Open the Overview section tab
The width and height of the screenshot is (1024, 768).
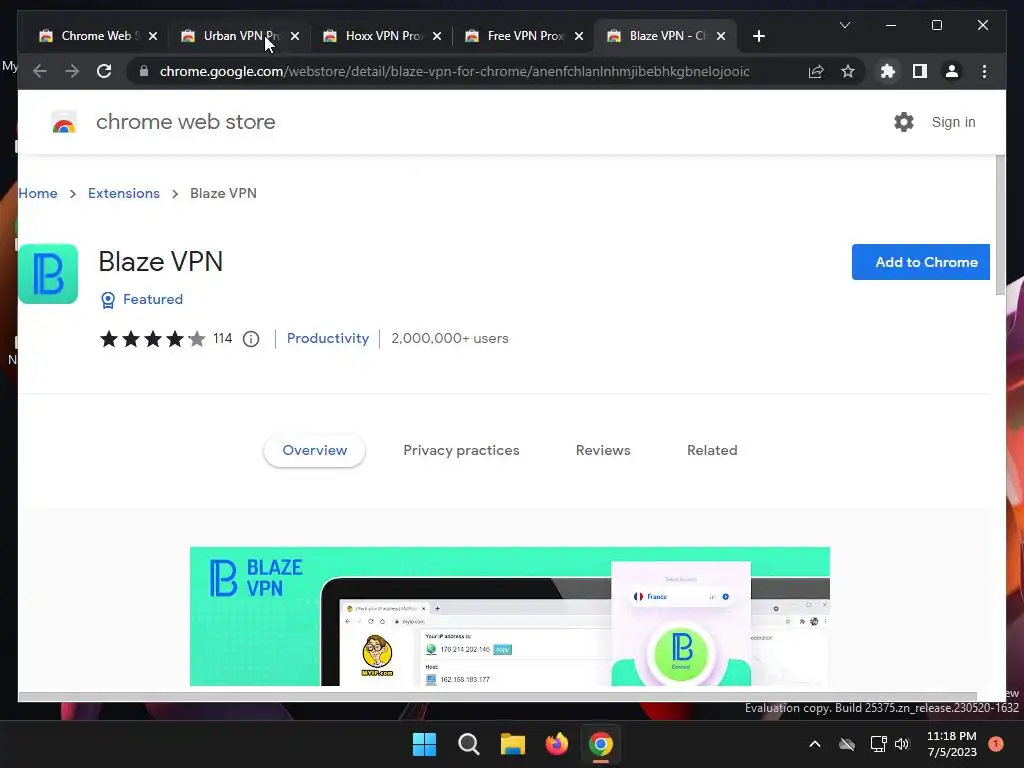[314, 451]
